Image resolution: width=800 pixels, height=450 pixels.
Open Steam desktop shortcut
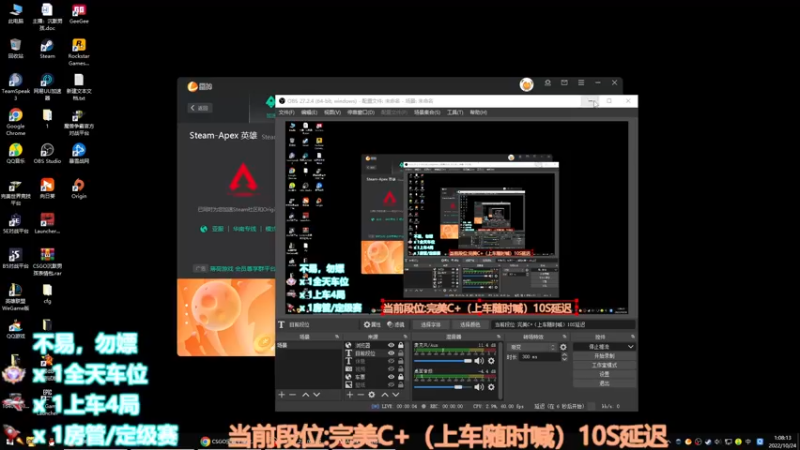tap(47, 48)
